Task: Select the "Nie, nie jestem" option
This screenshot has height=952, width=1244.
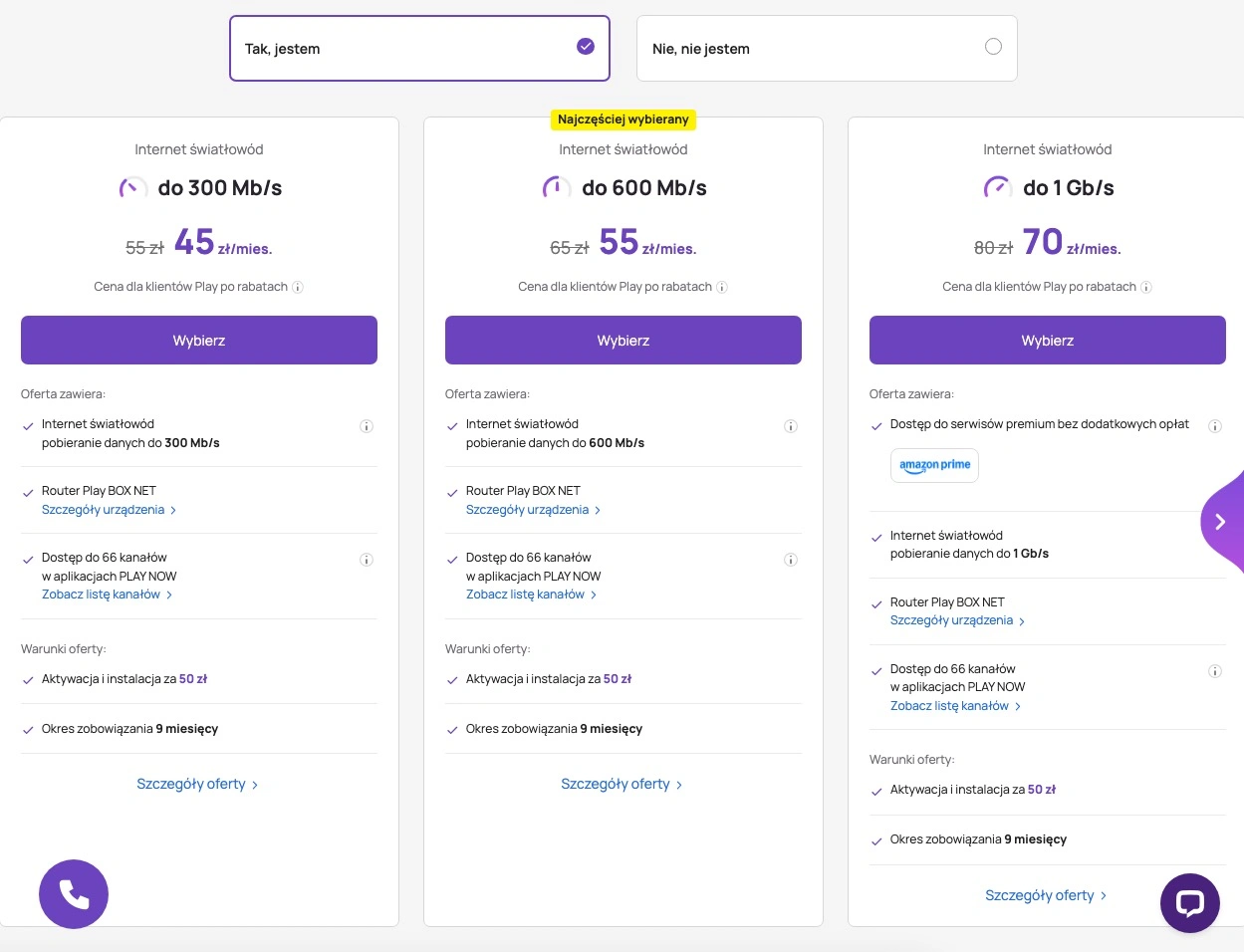Action: coord(827,48)
